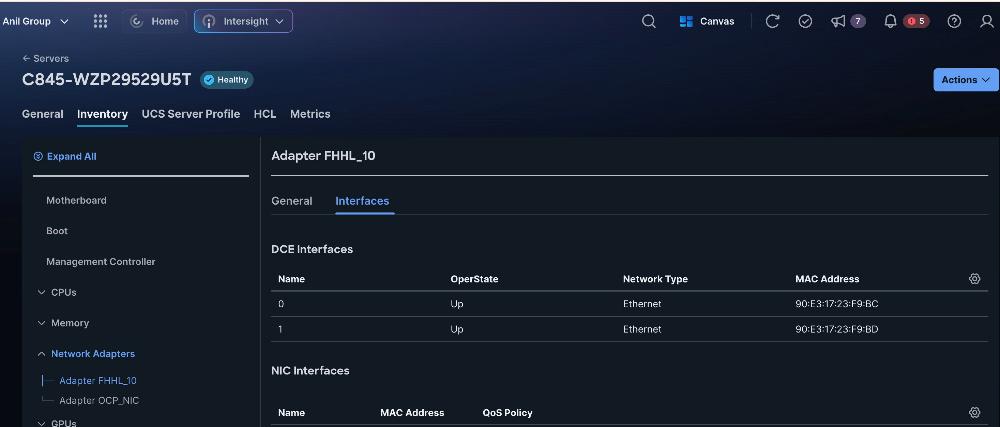The width and height of the screenshot is (1000, 427).
Task: Click the red alerts badge showing 5
Action: [x=916, y=22]
